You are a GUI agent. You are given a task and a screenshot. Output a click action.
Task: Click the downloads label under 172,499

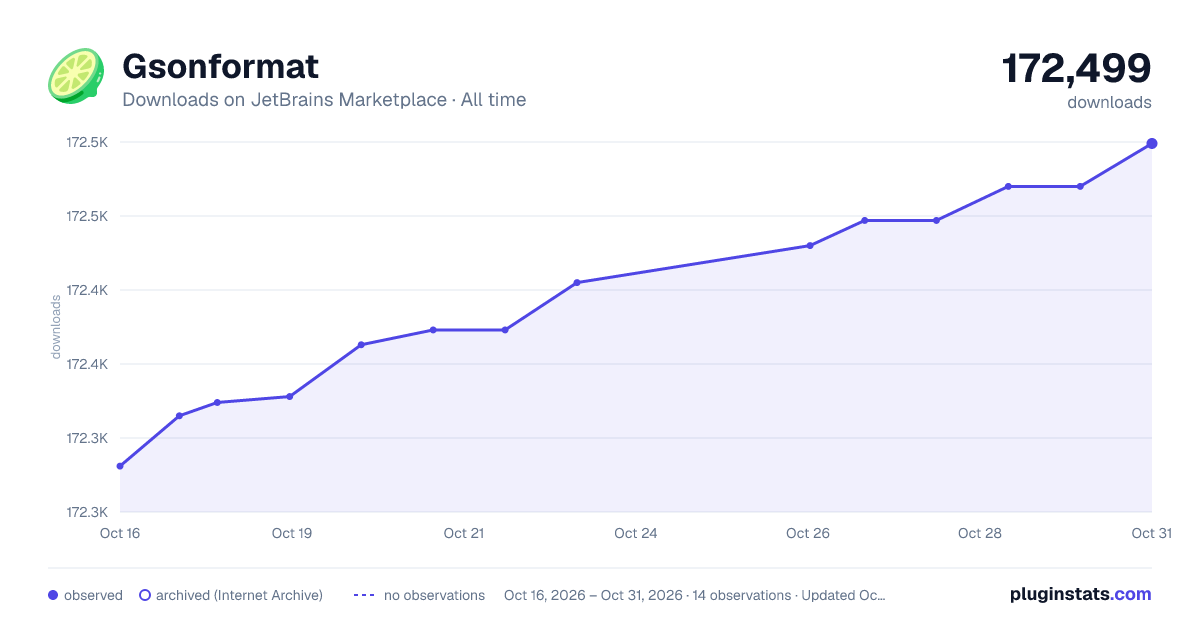[1109, 102]
